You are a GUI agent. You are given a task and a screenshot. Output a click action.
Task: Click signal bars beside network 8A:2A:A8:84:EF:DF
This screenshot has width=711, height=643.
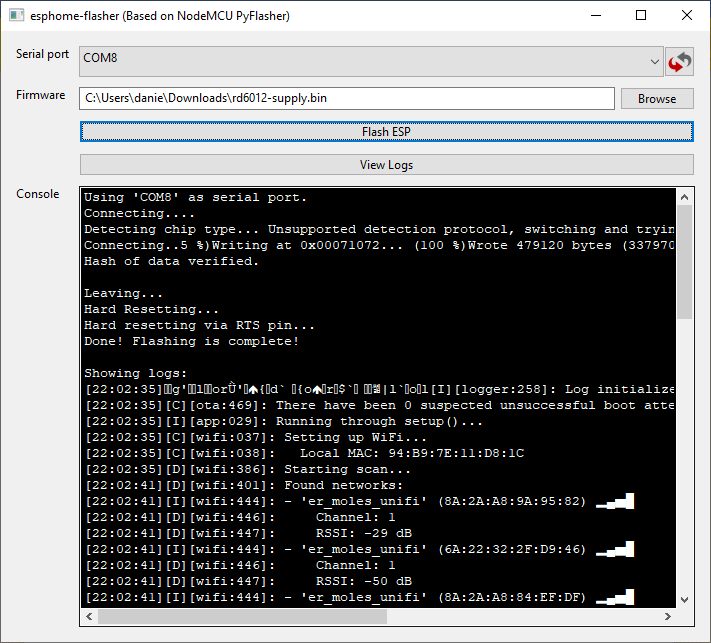tap(615, 598)
